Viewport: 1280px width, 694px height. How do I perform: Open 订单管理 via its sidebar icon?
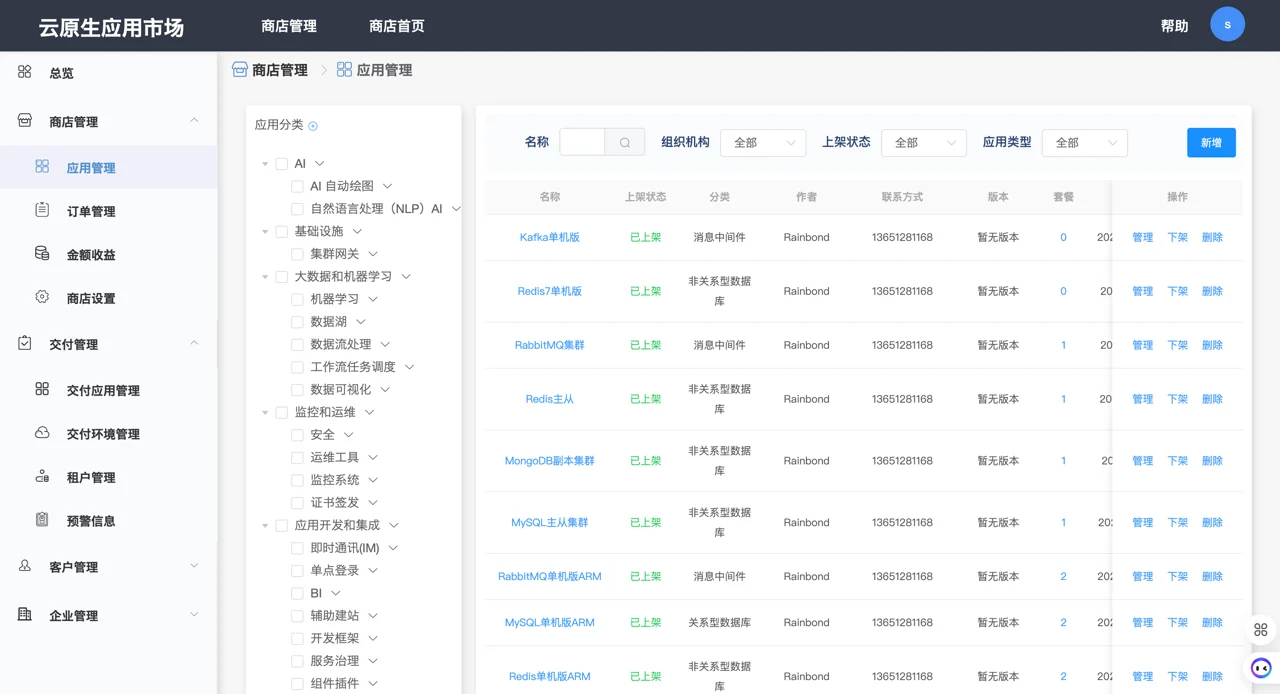42,210
